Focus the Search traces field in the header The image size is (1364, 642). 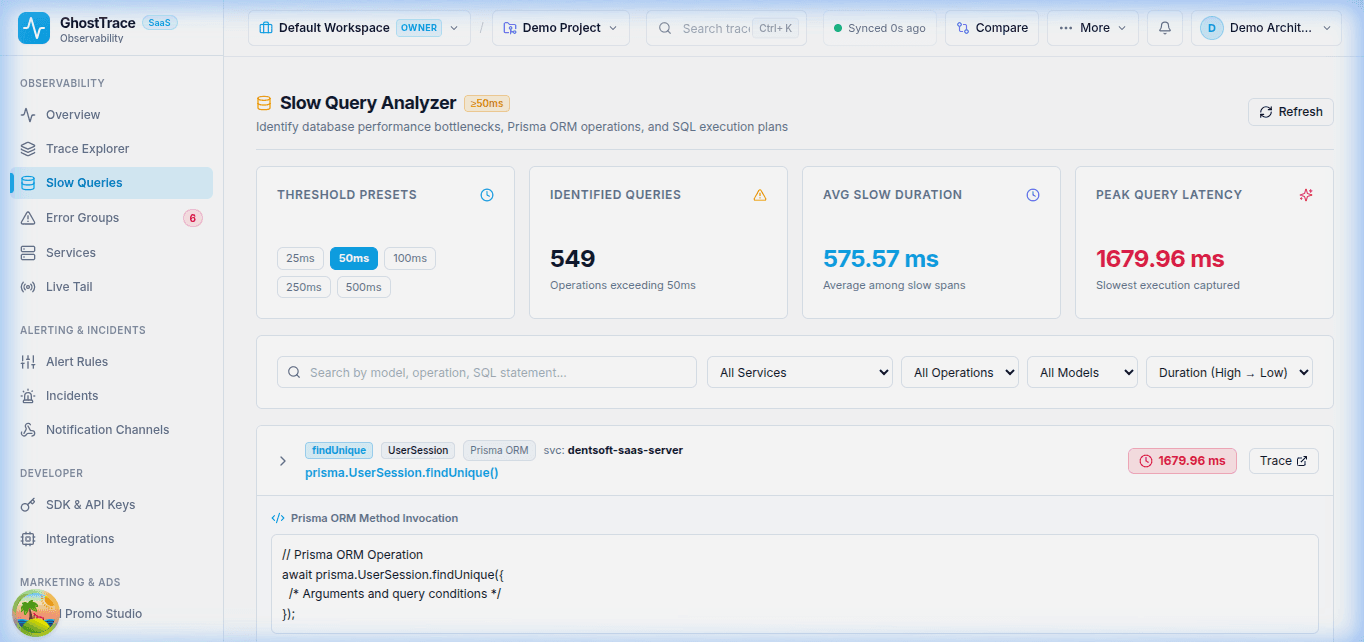[x=727, y=28]
